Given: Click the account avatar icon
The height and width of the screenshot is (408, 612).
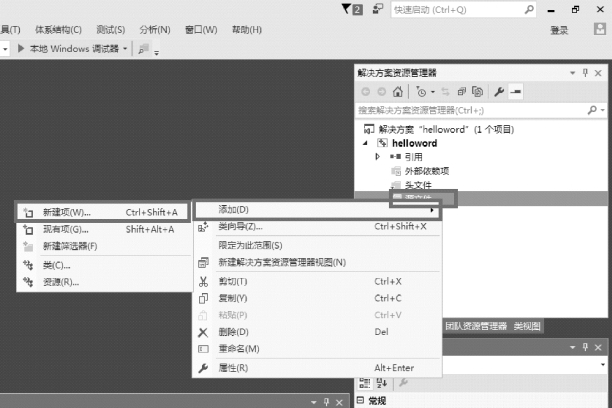Looking at the screenshot, I should coord(600,29).
